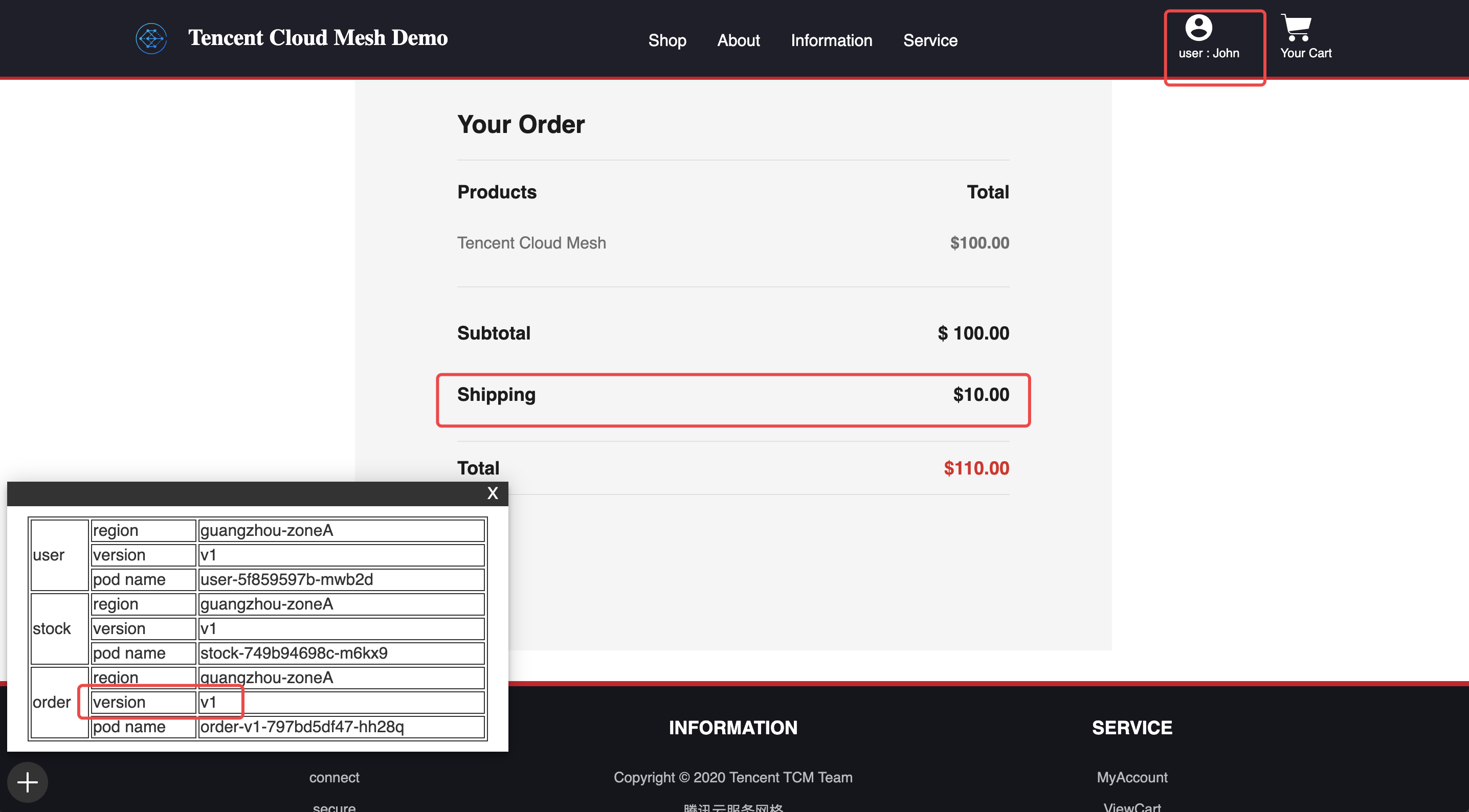
Task: Click the add new item plus icon
Action: pos(27,782)
